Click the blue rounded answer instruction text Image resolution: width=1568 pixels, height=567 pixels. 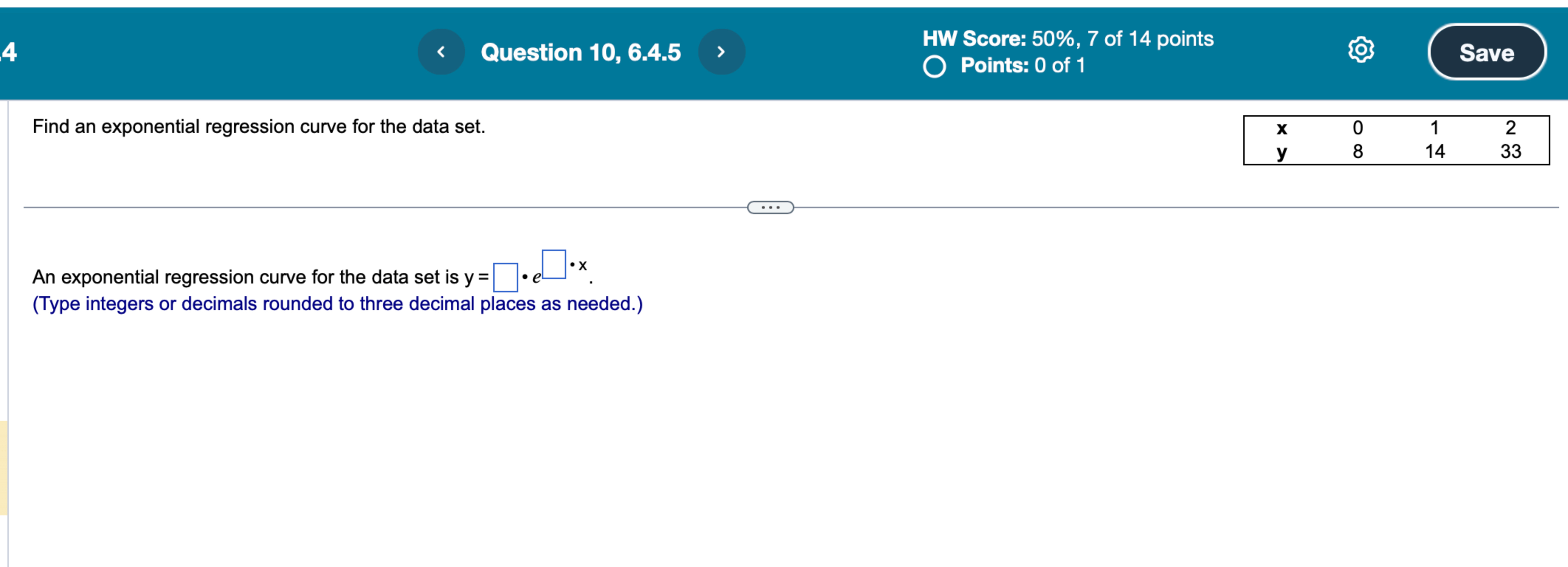coord(338,303)
